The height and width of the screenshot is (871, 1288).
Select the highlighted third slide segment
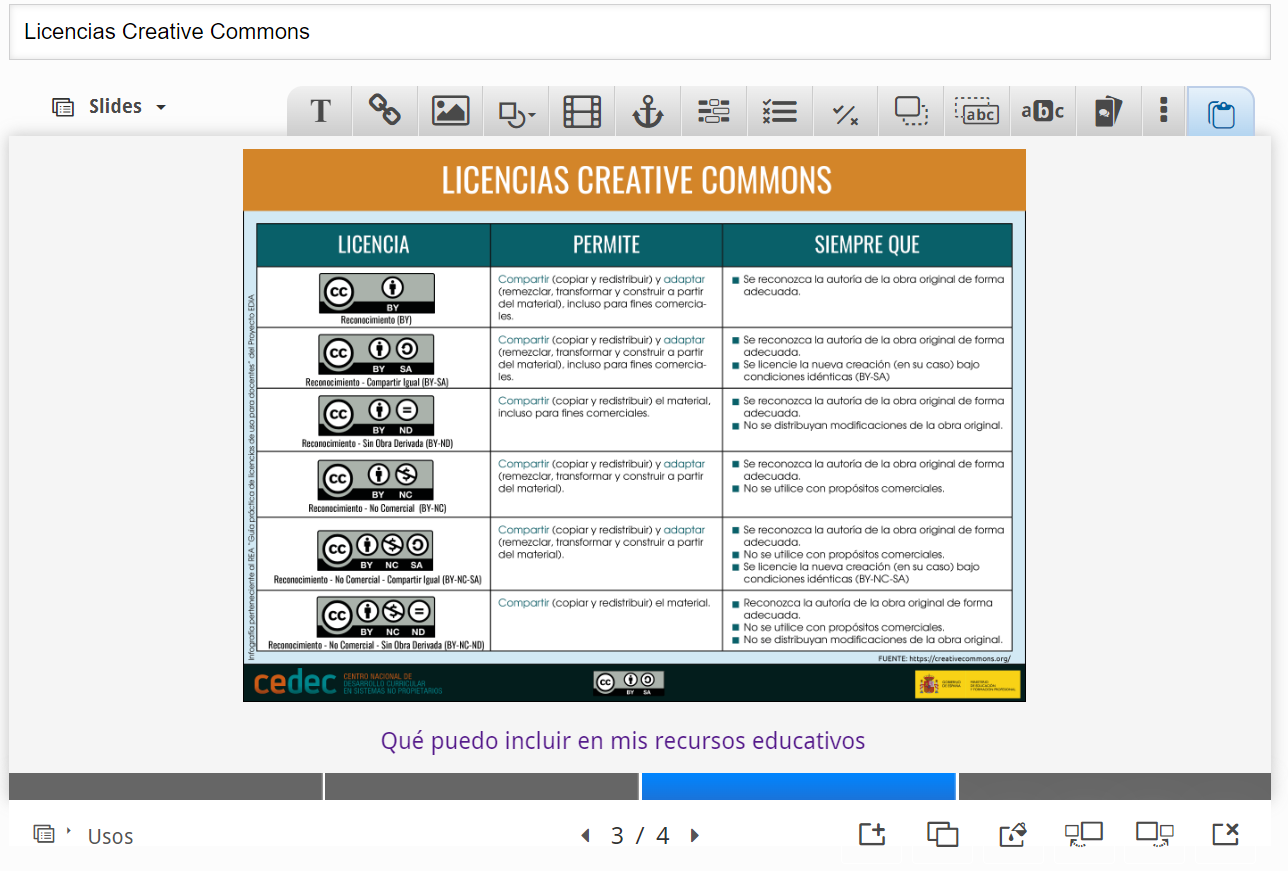[x=799, y=786]
